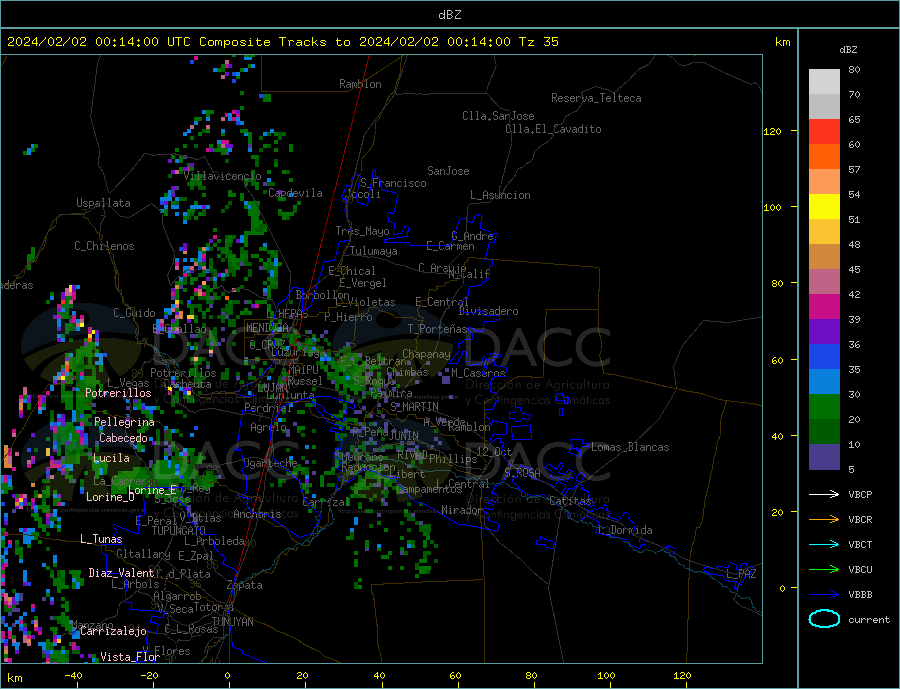This screenshot has width=900, height=689.
Task: Click the 'Divisadero' place label
Action: coord(488,311)
